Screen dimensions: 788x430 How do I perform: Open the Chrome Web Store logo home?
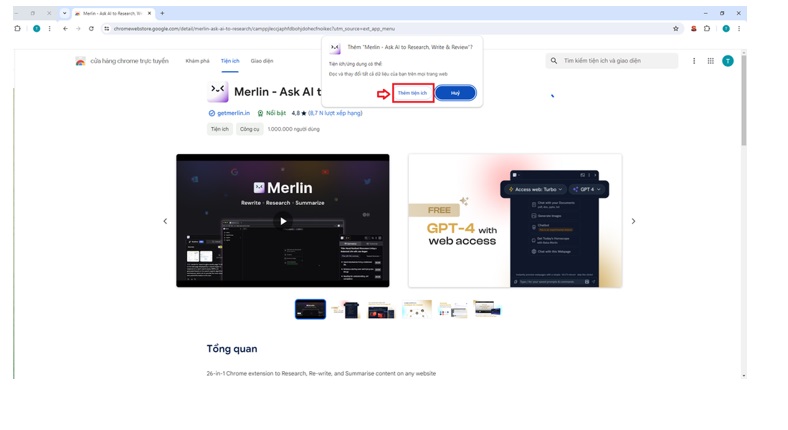81,61
